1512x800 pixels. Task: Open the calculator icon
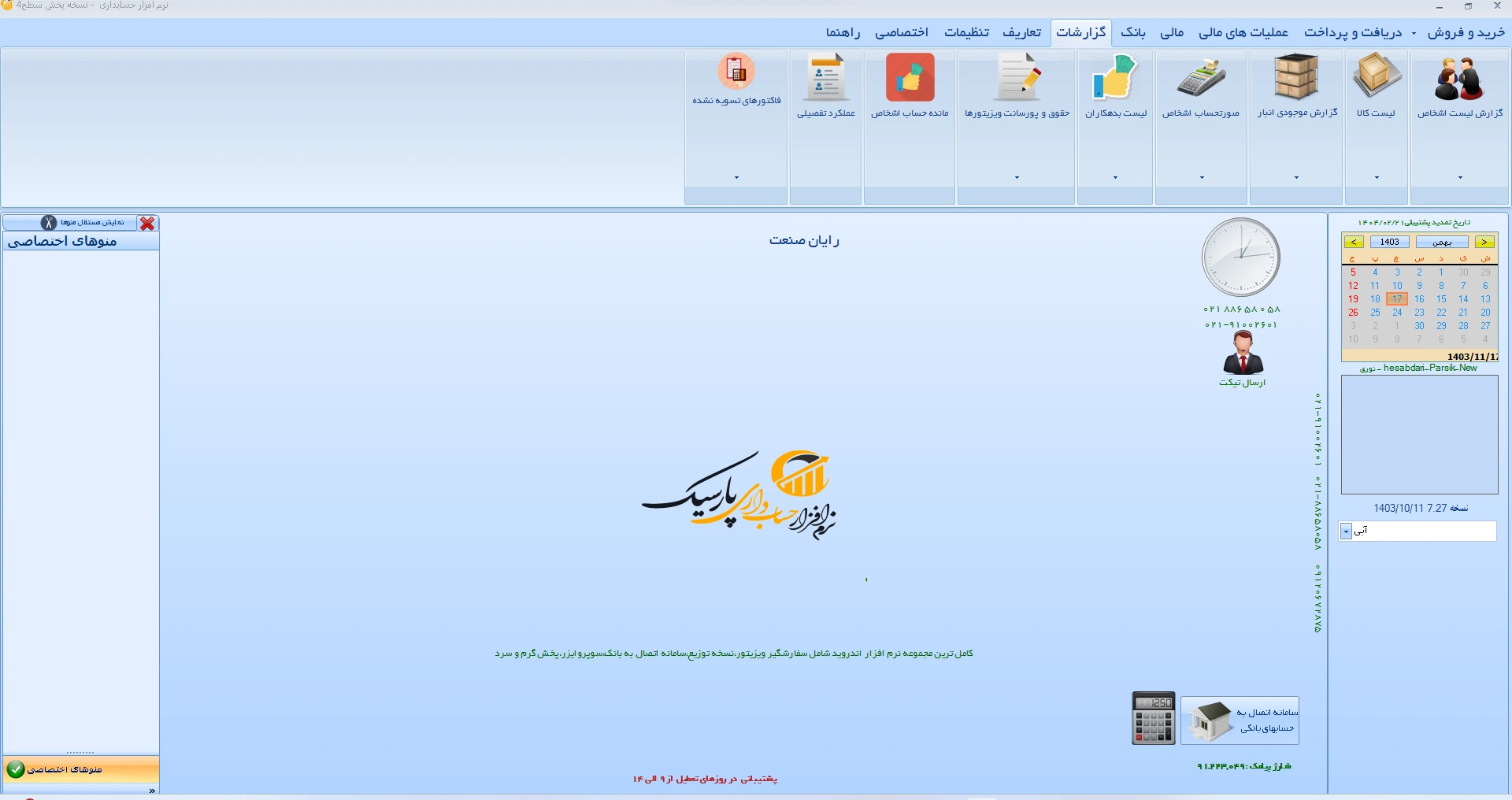[1154, 718]
